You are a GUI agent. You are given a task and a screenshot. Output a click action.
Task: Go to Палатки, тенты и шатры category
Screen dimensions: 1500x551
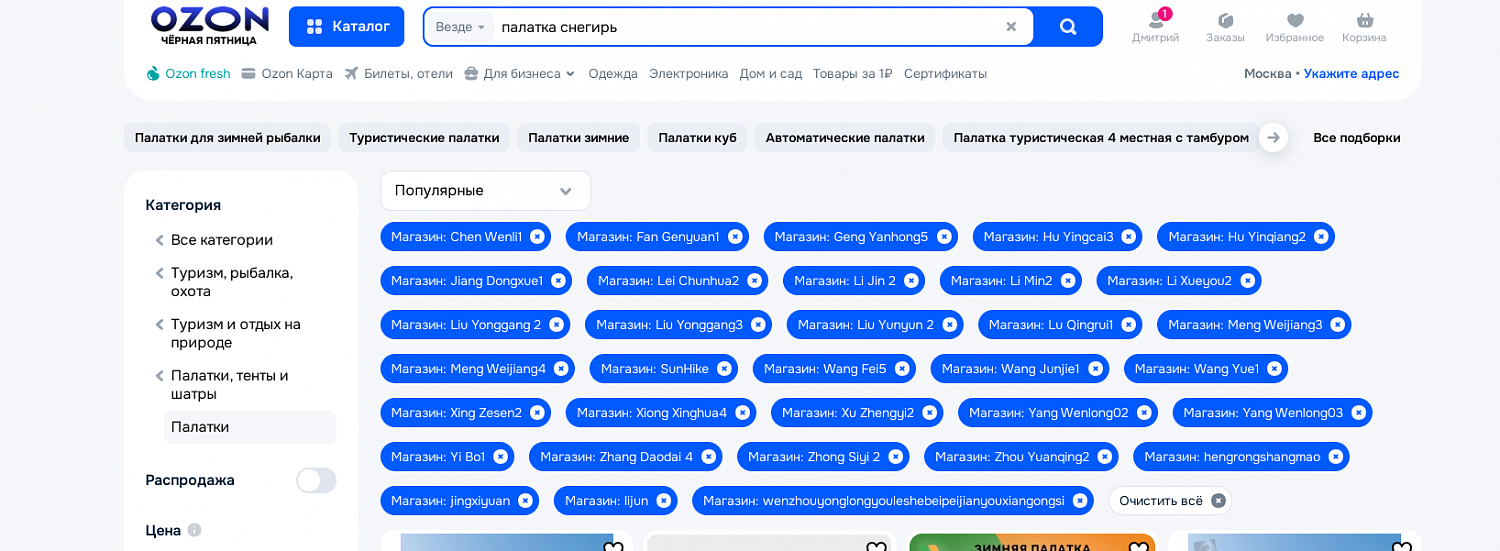(x=229, y=384)
